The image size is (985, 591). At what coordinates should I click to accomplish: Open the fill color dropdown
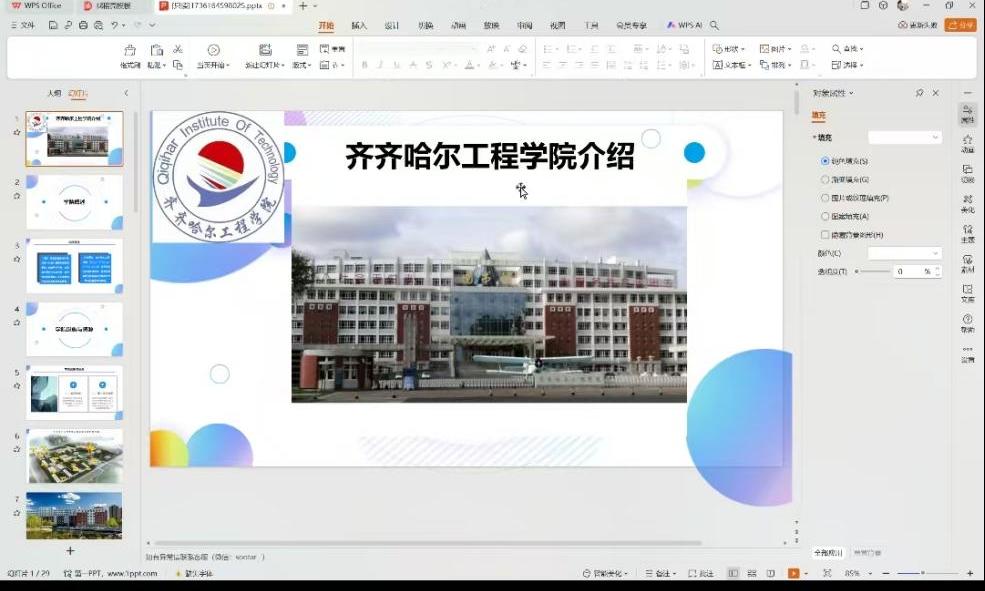(x=905, y=254)
